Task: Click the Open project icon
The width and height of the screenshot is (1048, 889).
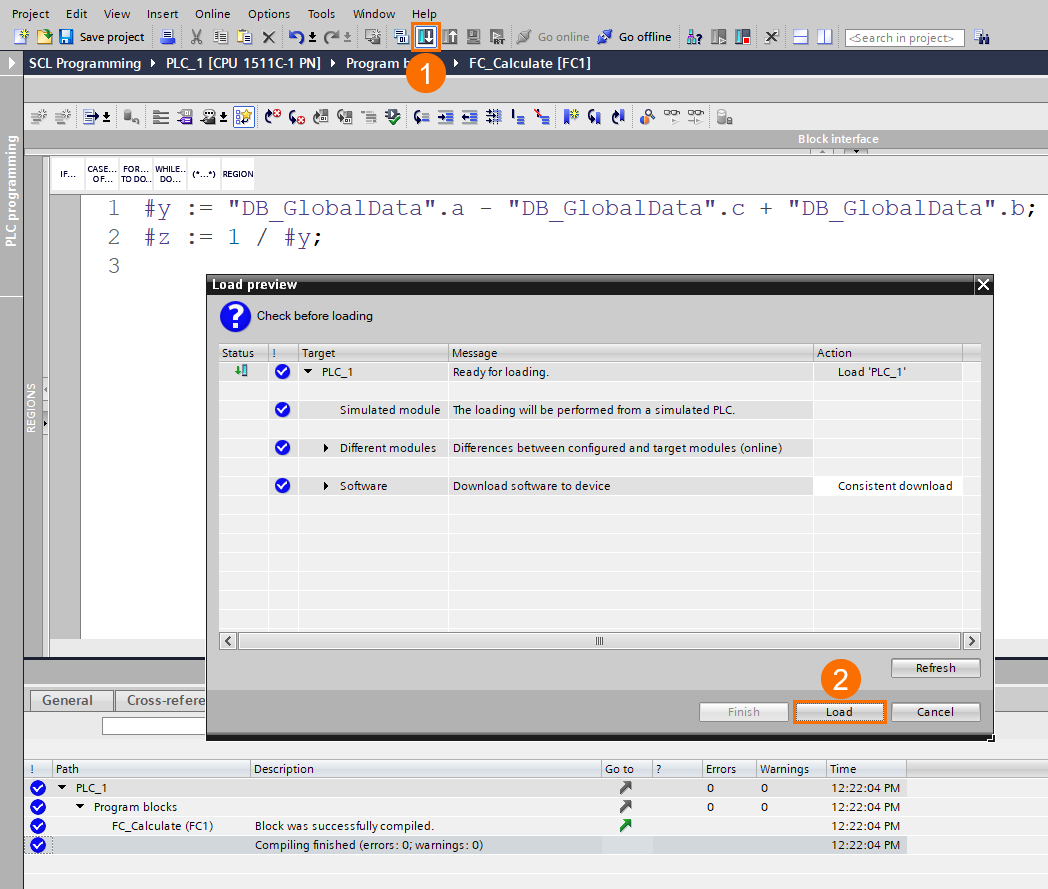Action: coord(44,37)
